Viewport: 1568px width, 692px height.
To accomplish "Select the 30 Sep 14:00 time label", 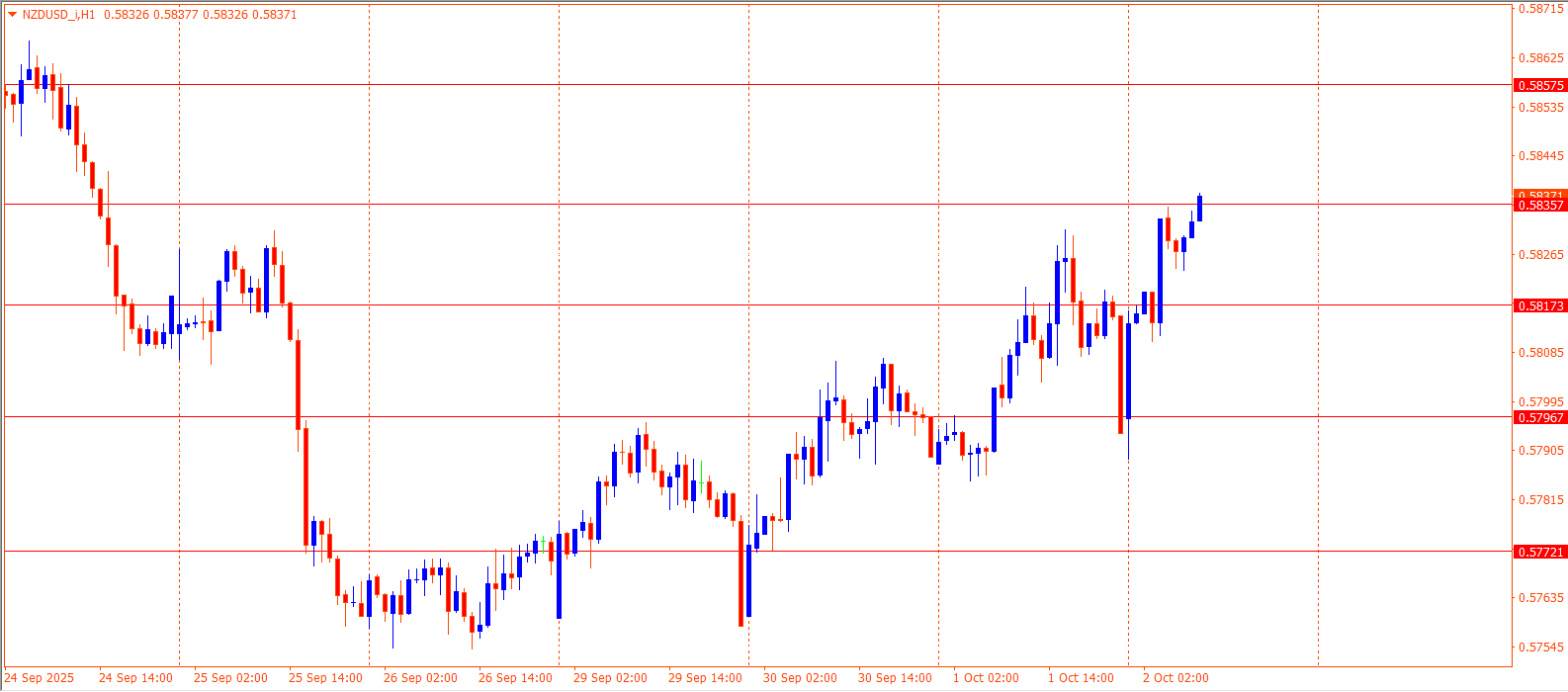I will tap(895, 678).
